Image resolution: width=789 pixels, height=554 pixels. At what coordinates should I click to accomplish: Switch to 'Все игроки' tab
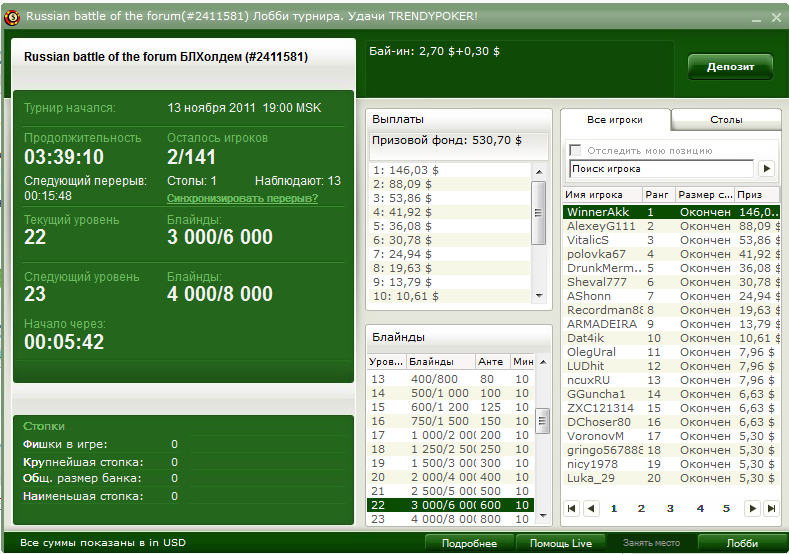click(x=614, y=120)
